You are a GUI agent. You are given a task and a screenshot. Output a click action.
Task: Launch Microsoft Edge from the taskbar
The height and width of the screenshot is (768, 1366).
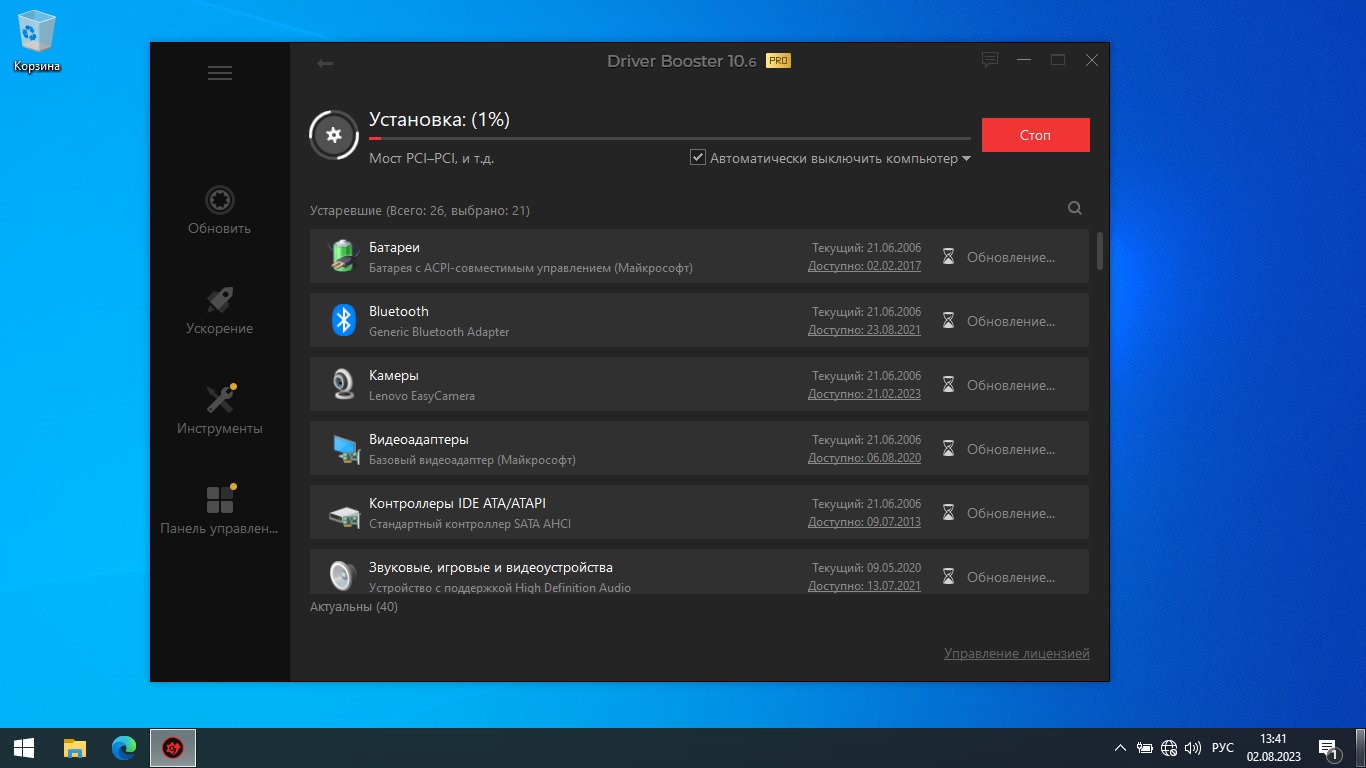pyautogui.click(x=124, y=747)
